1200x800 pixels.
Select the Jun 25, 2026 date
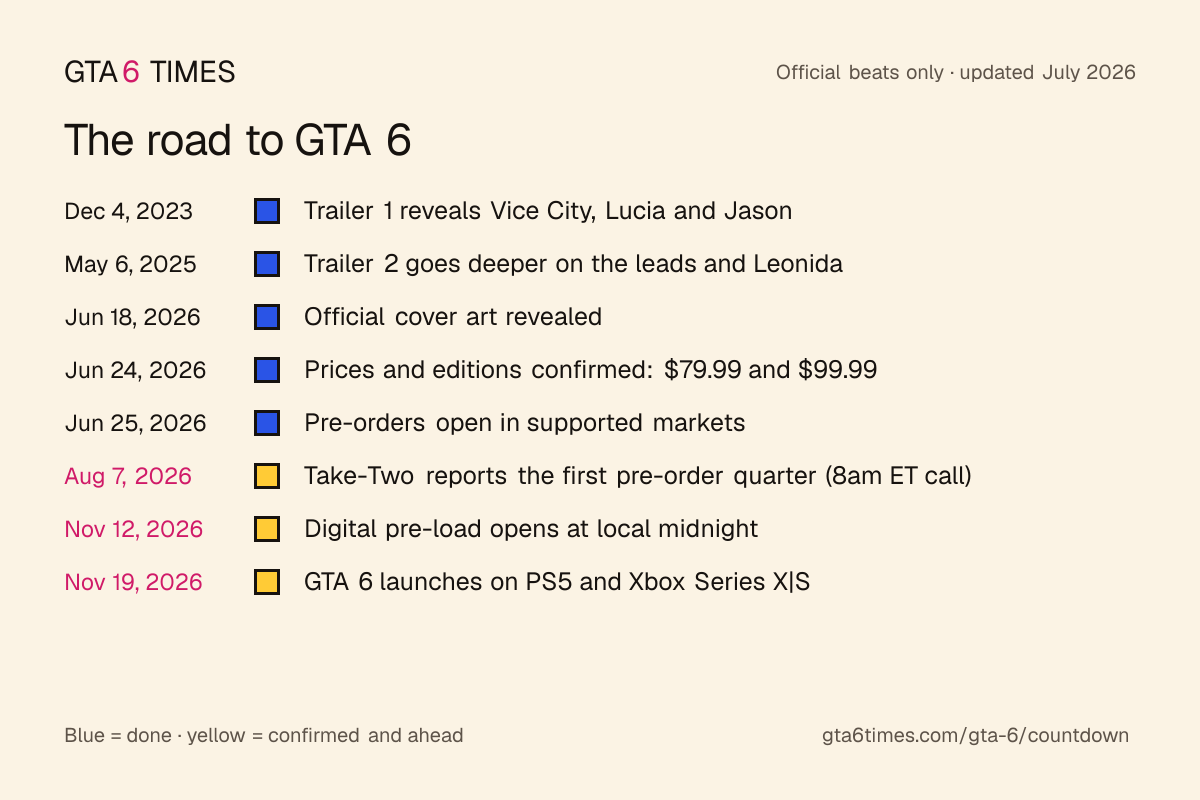pos(135,423)
